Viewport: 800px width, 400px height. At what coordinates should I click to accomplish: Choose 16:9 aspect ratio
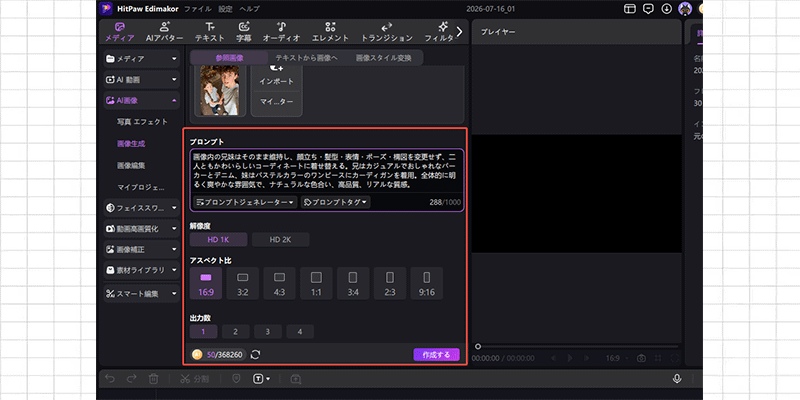pos(206,283)
